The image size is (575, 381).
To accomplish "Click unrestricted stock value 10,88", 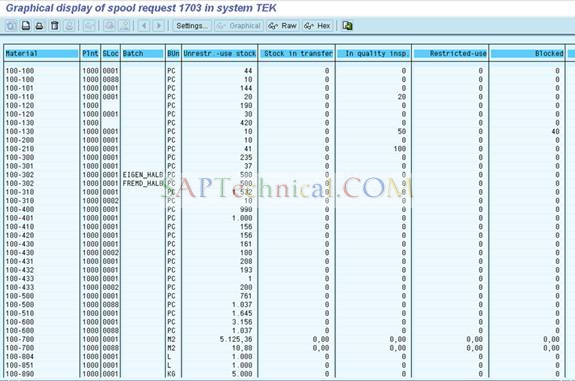I will pos(242,348).
